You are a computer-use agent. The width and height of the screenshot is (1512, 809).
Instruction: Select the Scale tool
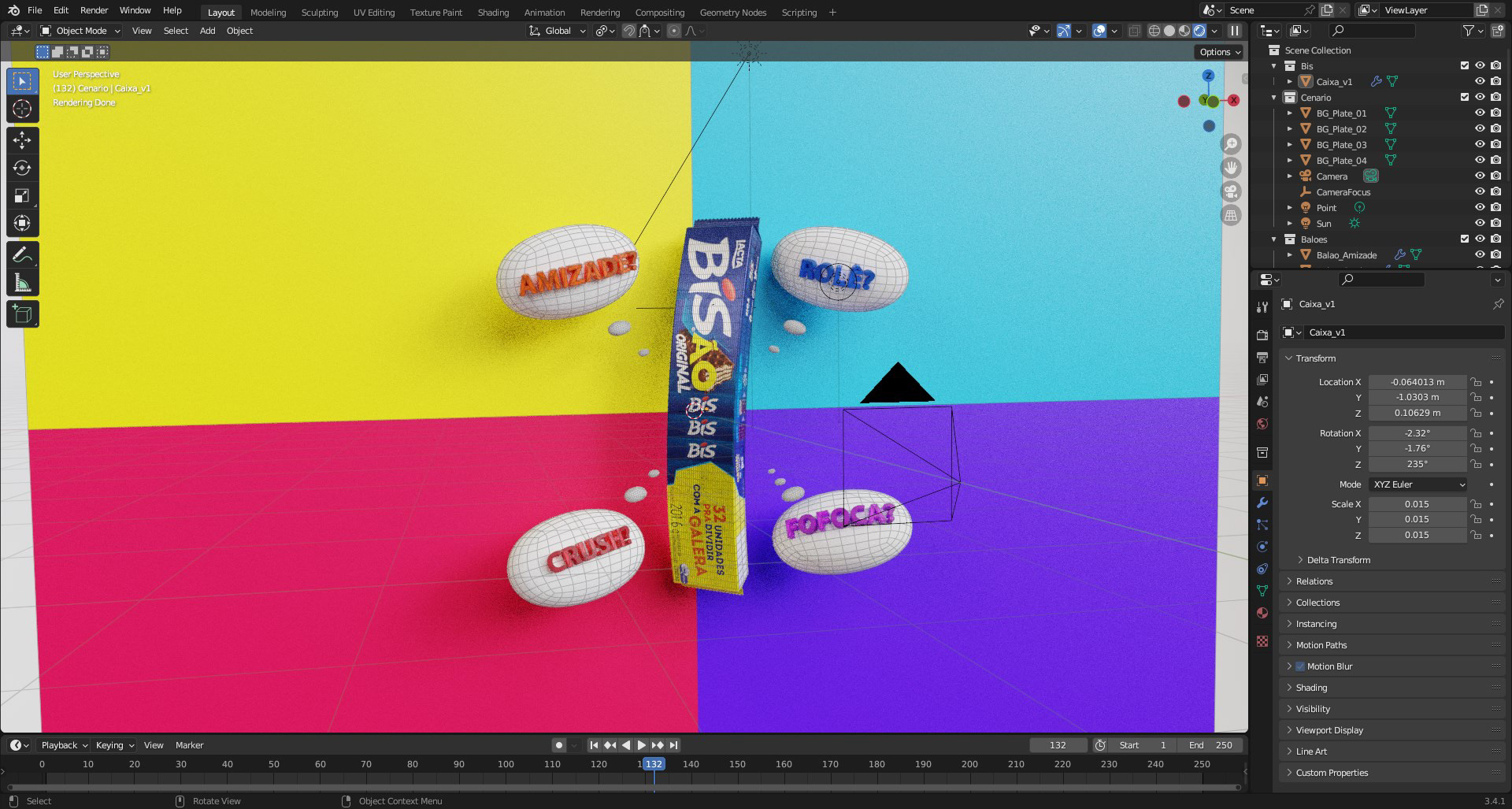(x=22, y=195)
